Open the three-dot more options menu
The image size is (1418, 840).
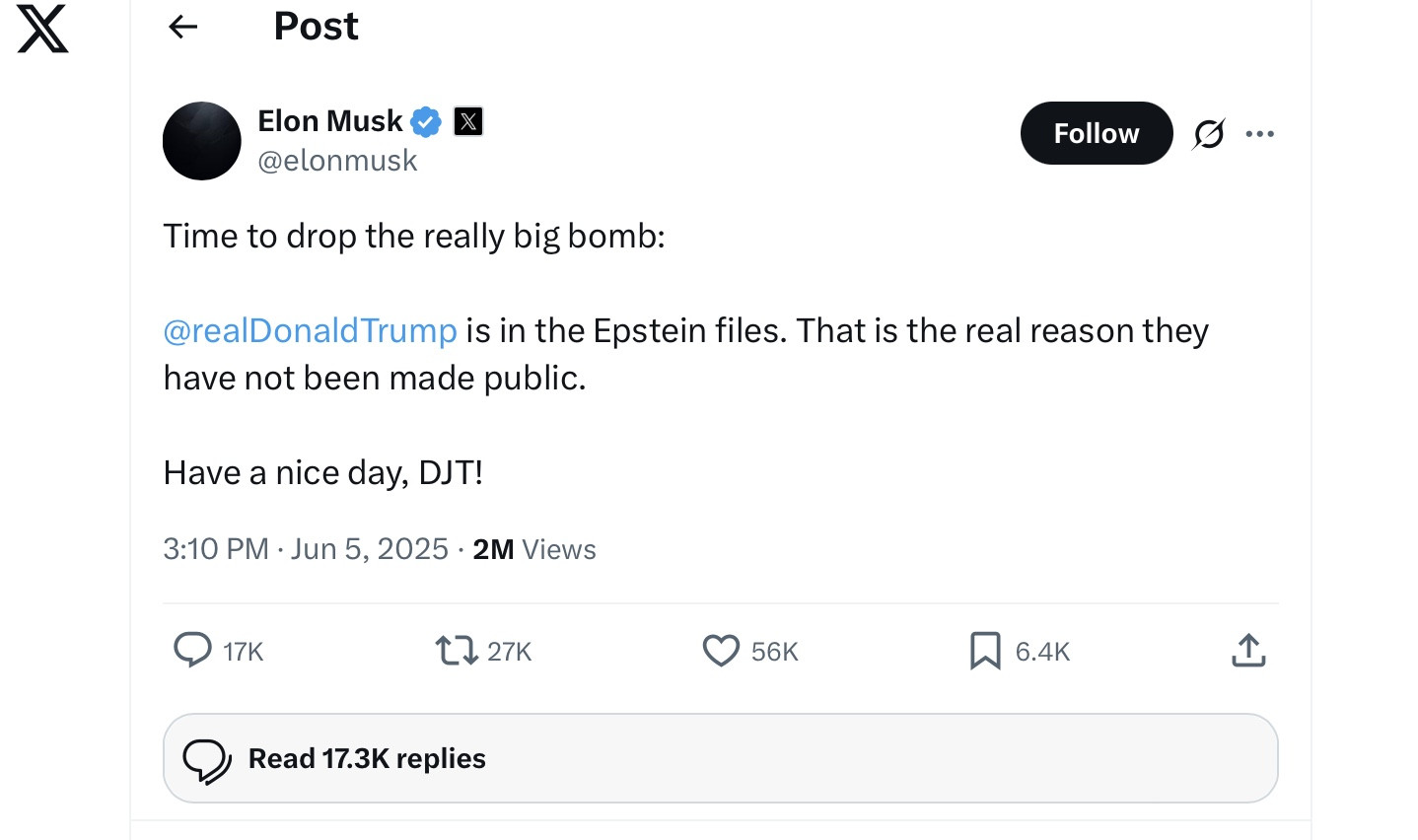pos(1259,133)
